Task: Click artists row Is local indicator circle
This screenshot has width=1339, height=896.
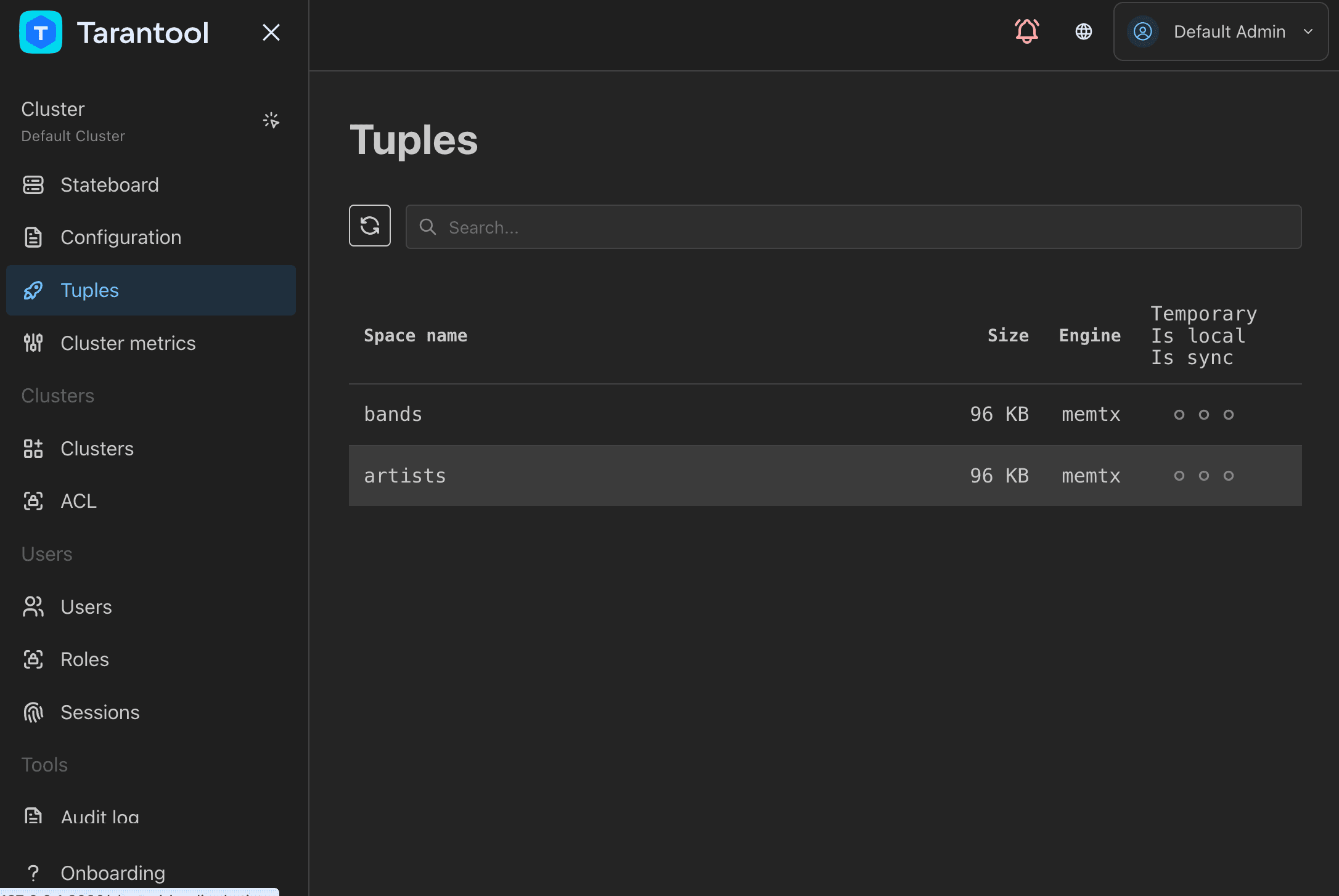Action: click(x=1204, y=476)
